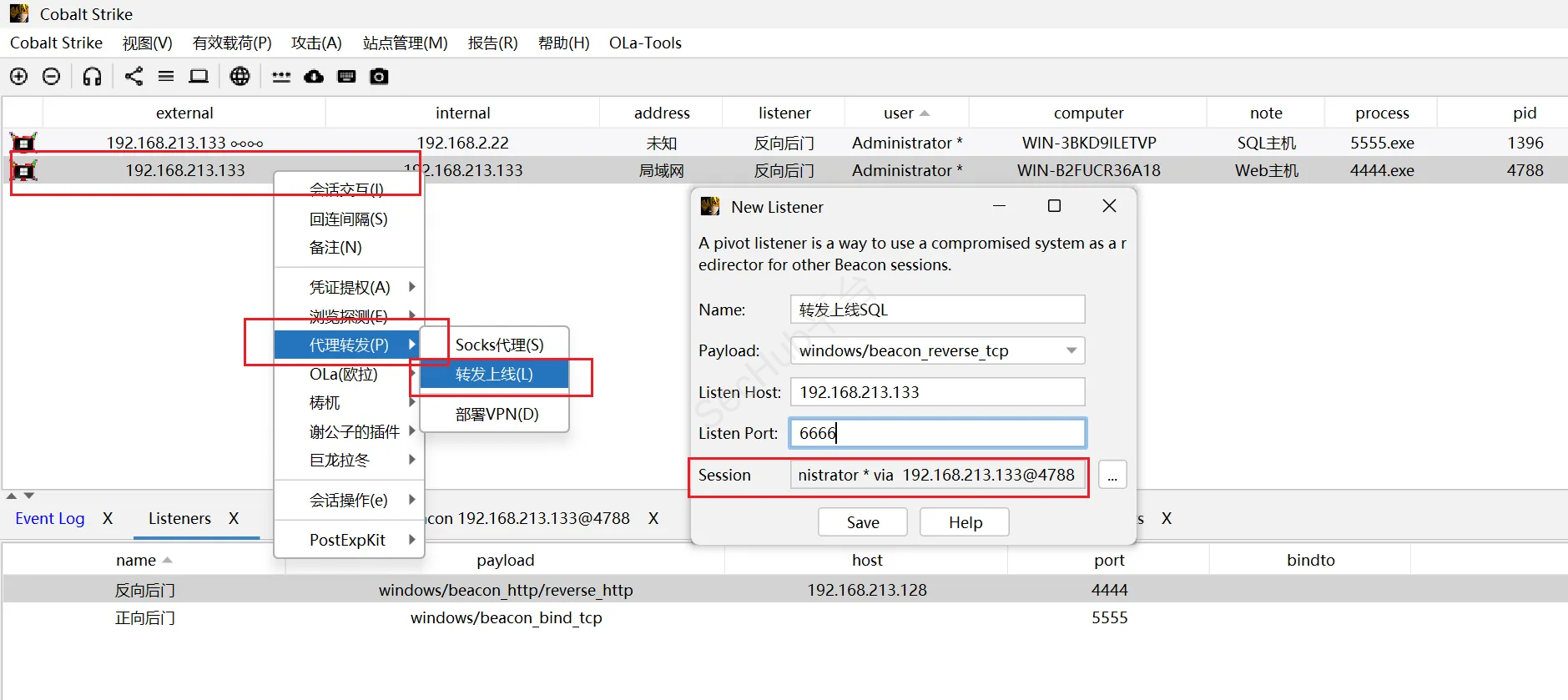1568x700 pixels.
Task: Sort listeners by the payload column header
Action: (x=506, y=560)
